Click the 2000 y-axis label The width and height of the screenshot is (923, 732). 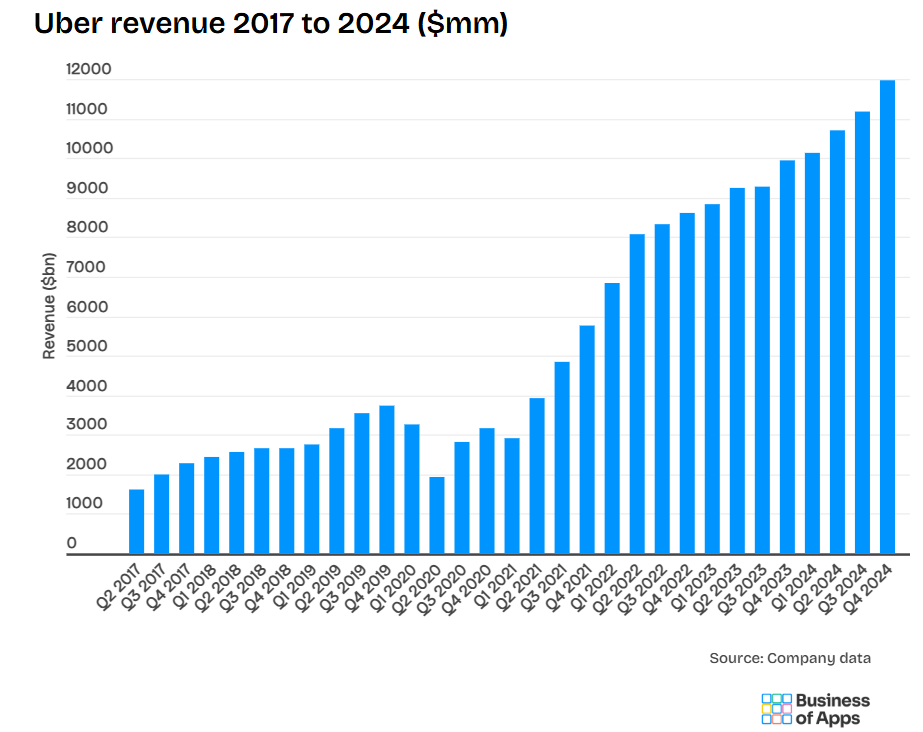click(87, 464)
